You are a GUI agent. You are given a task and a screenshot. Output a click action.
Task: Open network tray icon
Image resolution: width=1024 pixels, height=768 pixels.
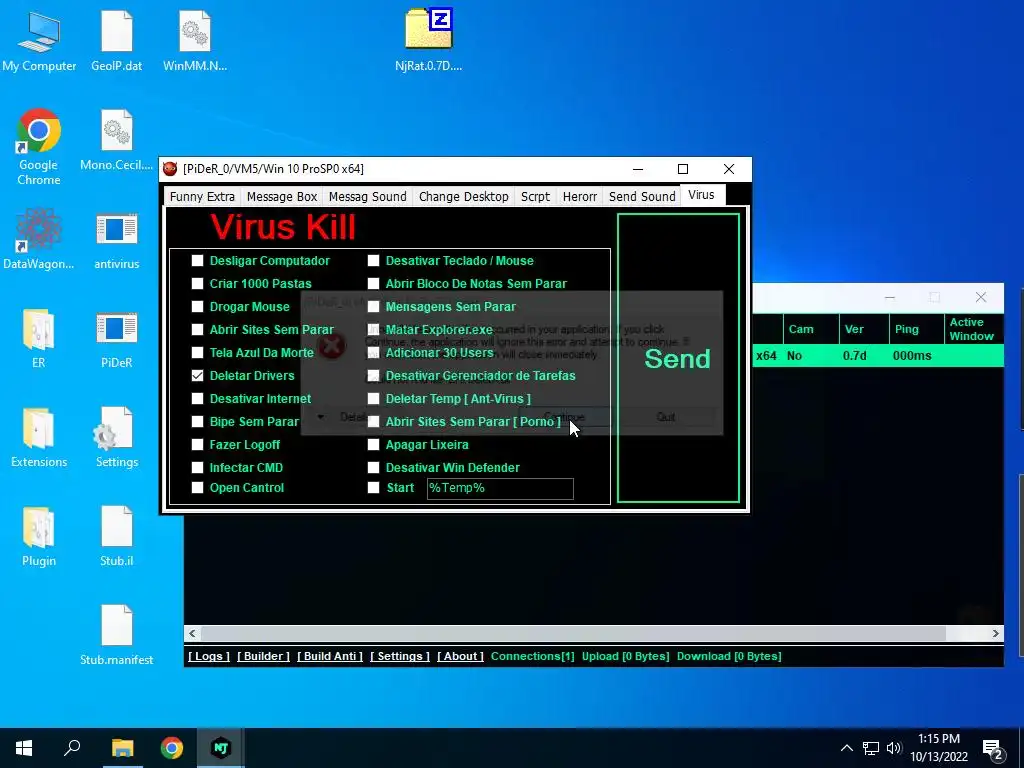click(x=871, y=748)
